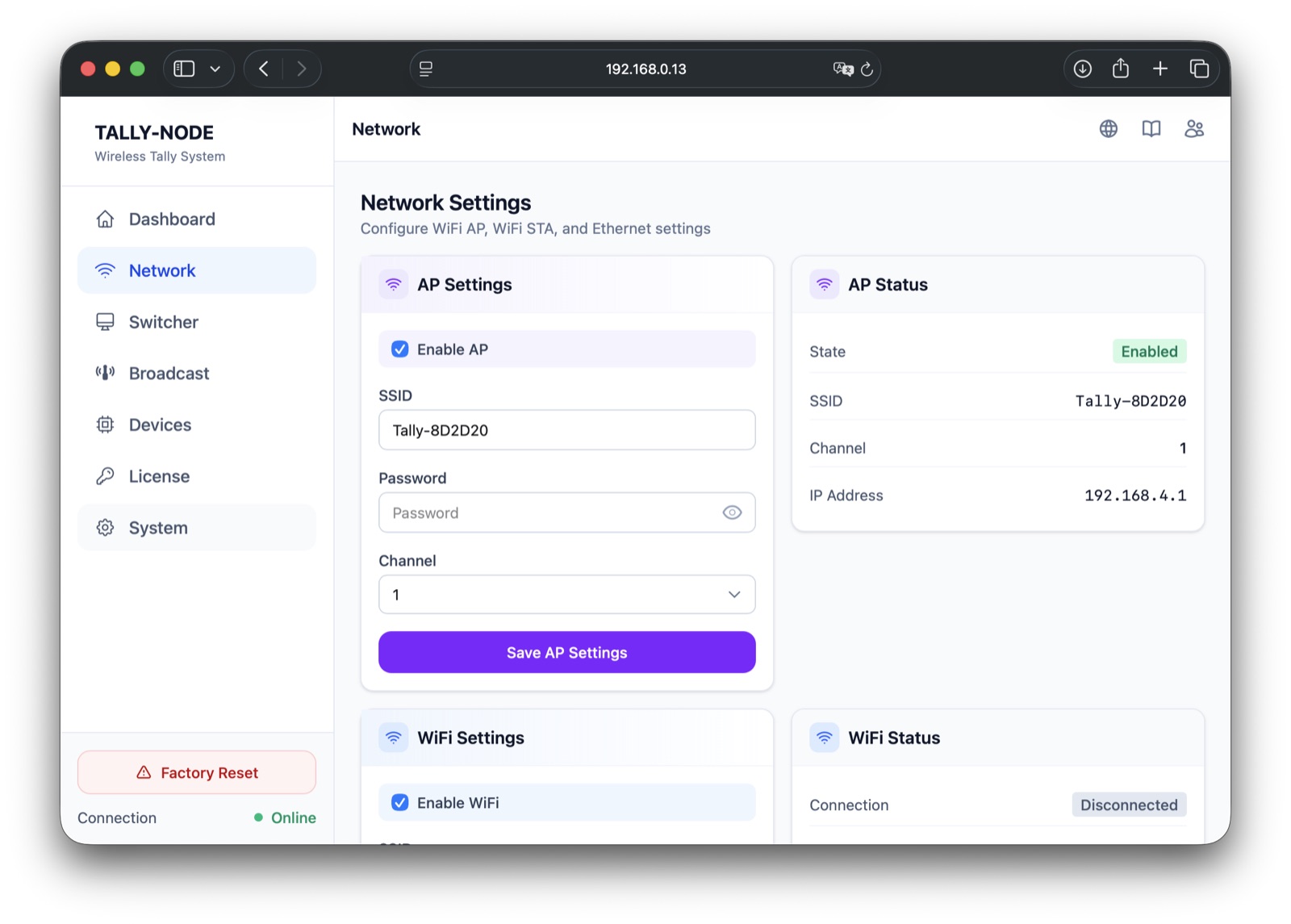The image size is (1291, 924).
Task: Open the Broadcast section
Action: pos(196,373)
